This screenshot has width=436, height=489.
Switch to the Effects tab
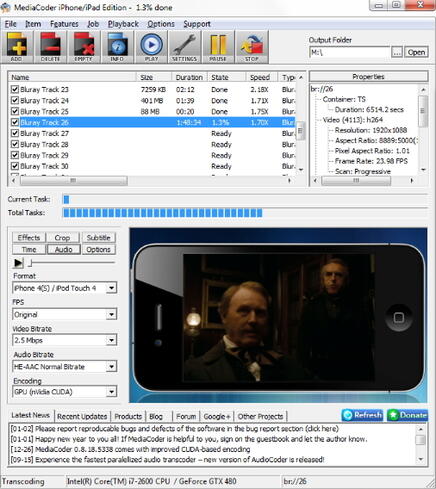(x=29, y=238)
